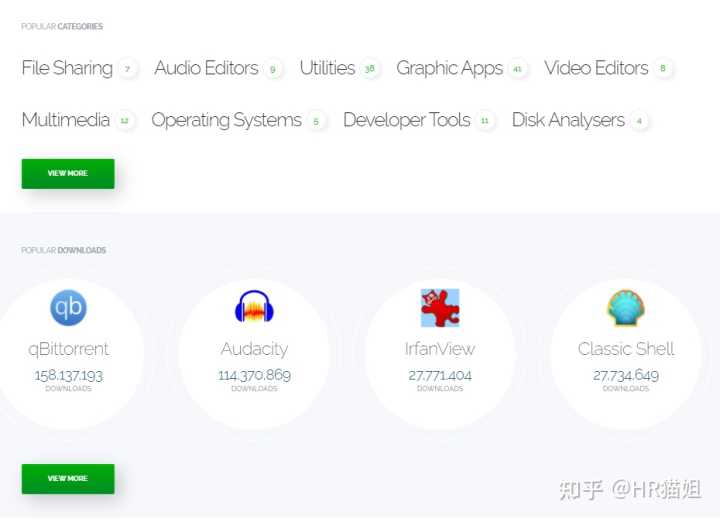The width and height of the screenshot is (720, 519).
Task: Click the Utilities count badge
Action: click(370, 69)
